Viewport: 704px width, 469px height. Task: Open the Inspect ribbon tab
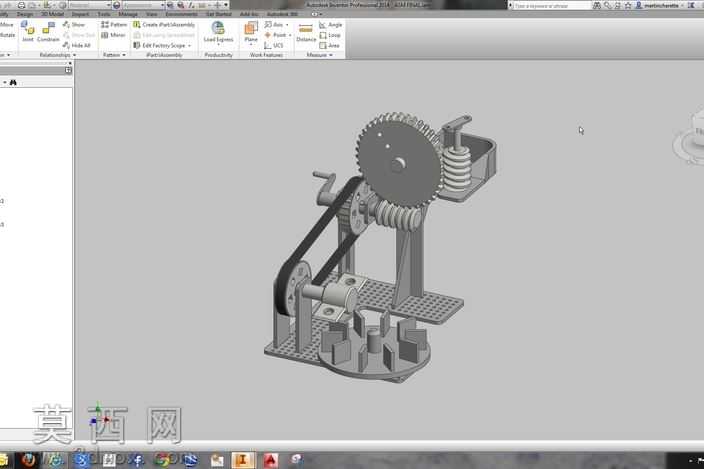tap(80, 14)
